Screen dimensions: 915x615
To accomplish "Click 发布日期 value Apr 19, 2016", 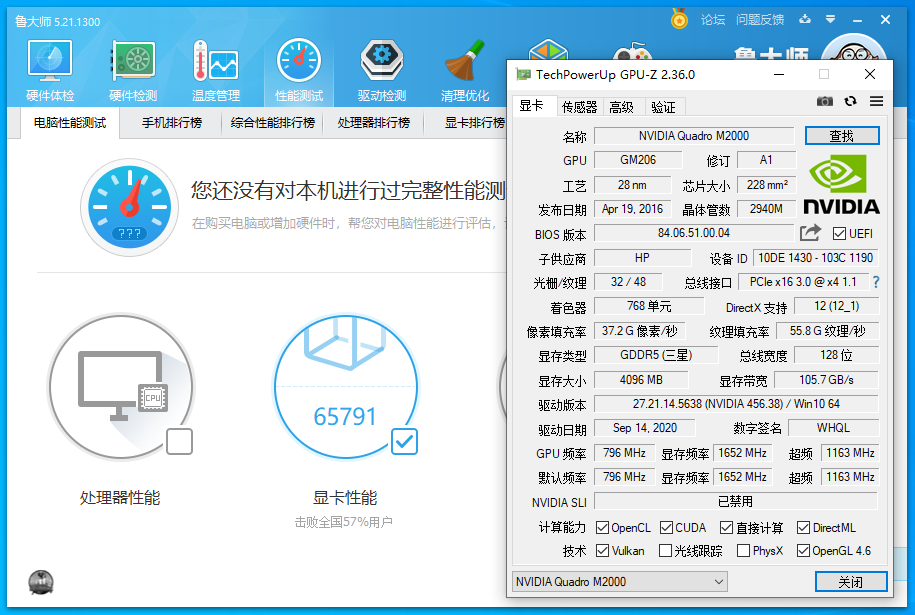I will pyautogui.click(x=633, y=209).
